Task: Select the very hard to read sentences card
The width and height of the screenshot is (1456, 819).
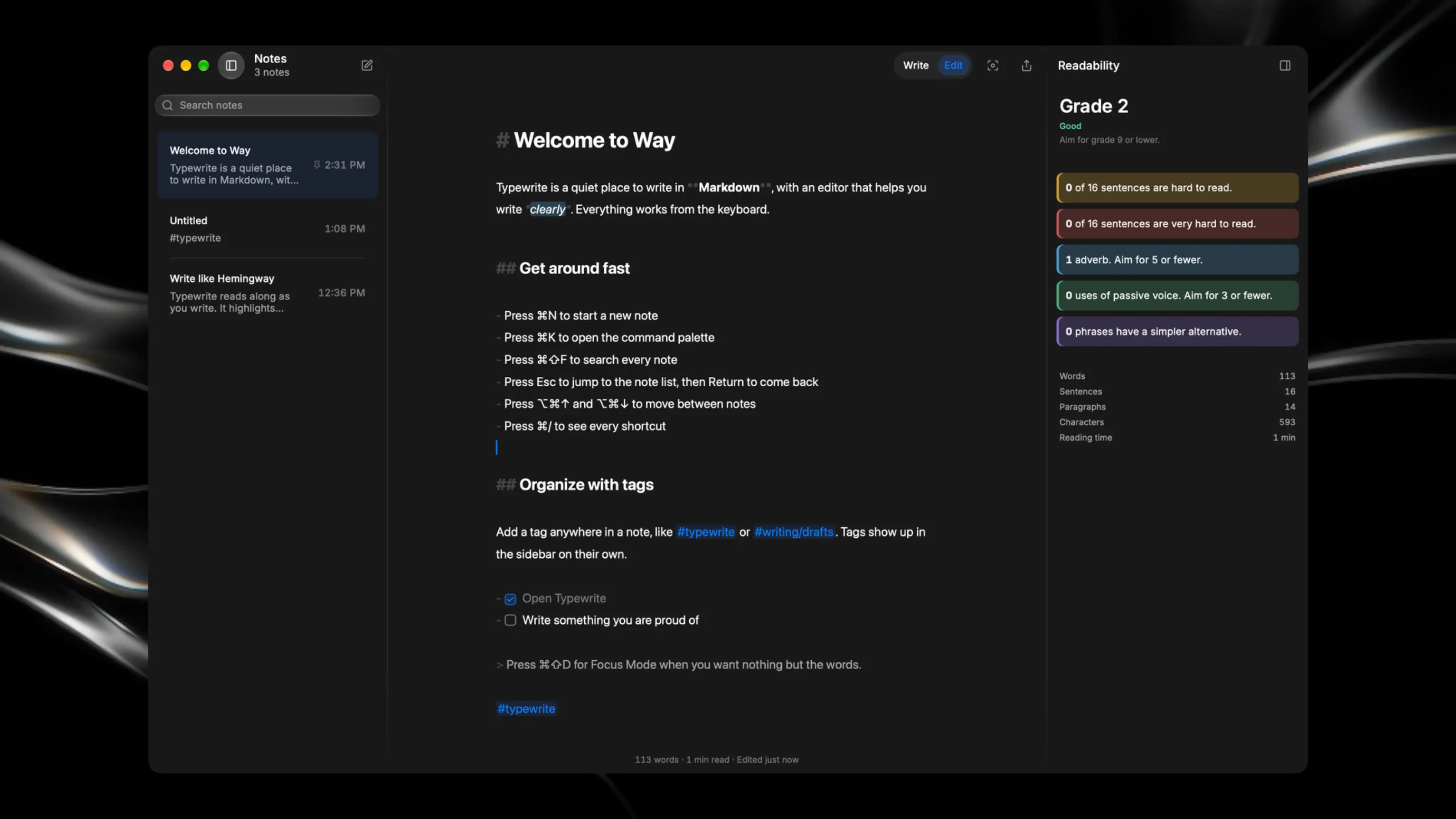Action: [1178, 224]
